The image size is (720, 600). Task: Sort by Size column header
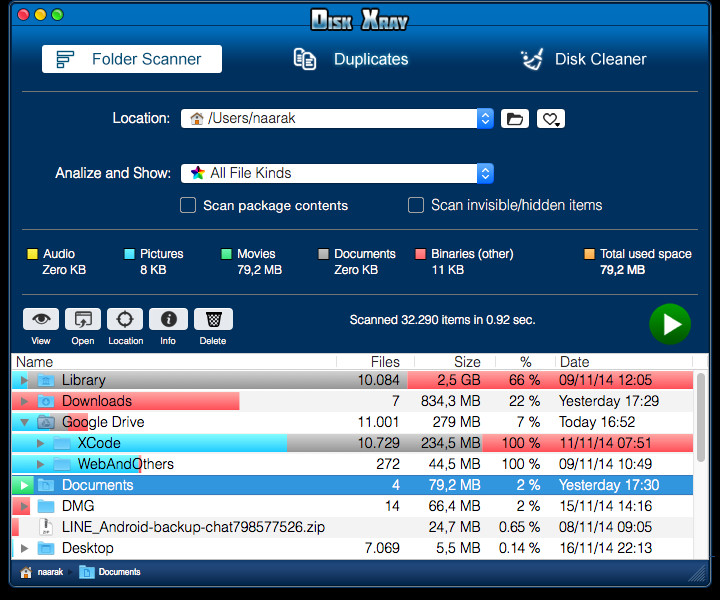(x=455, y=362)
